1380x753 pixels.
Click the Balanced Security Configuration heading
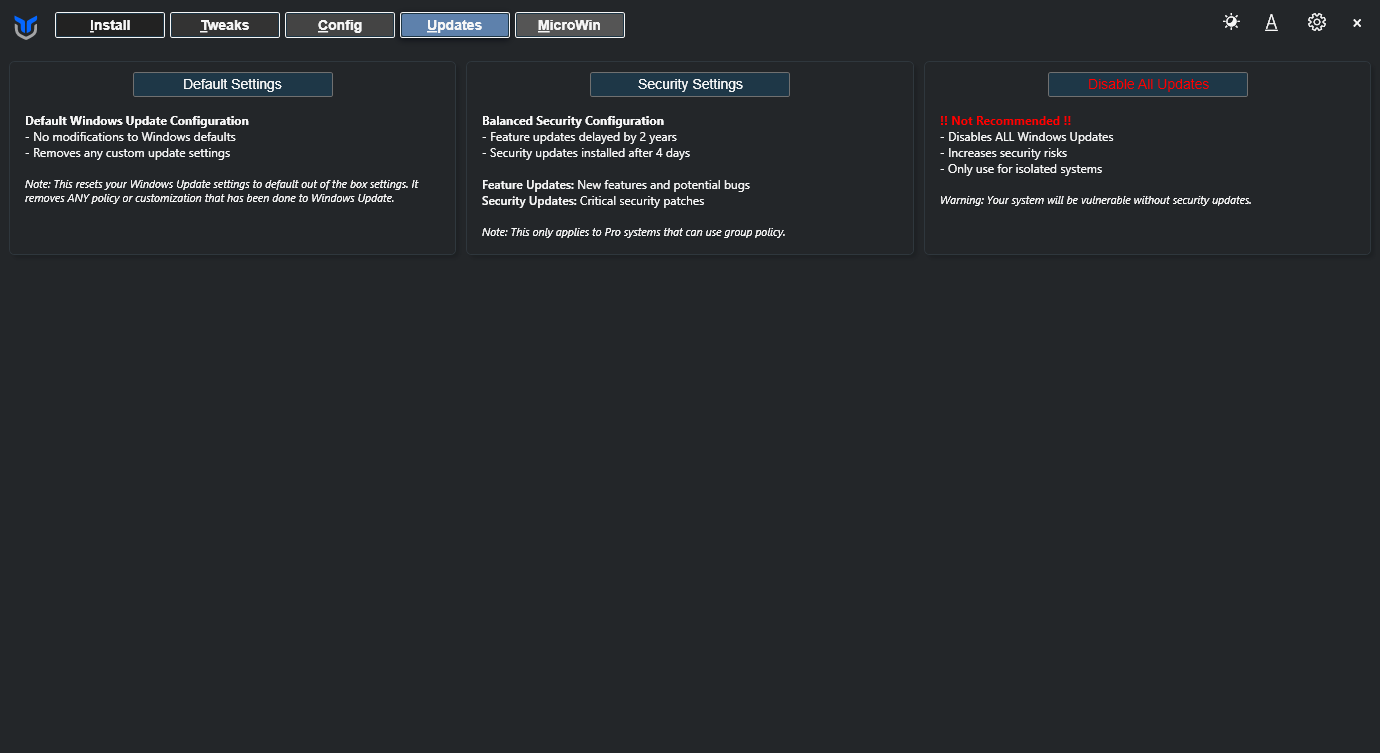573,121
